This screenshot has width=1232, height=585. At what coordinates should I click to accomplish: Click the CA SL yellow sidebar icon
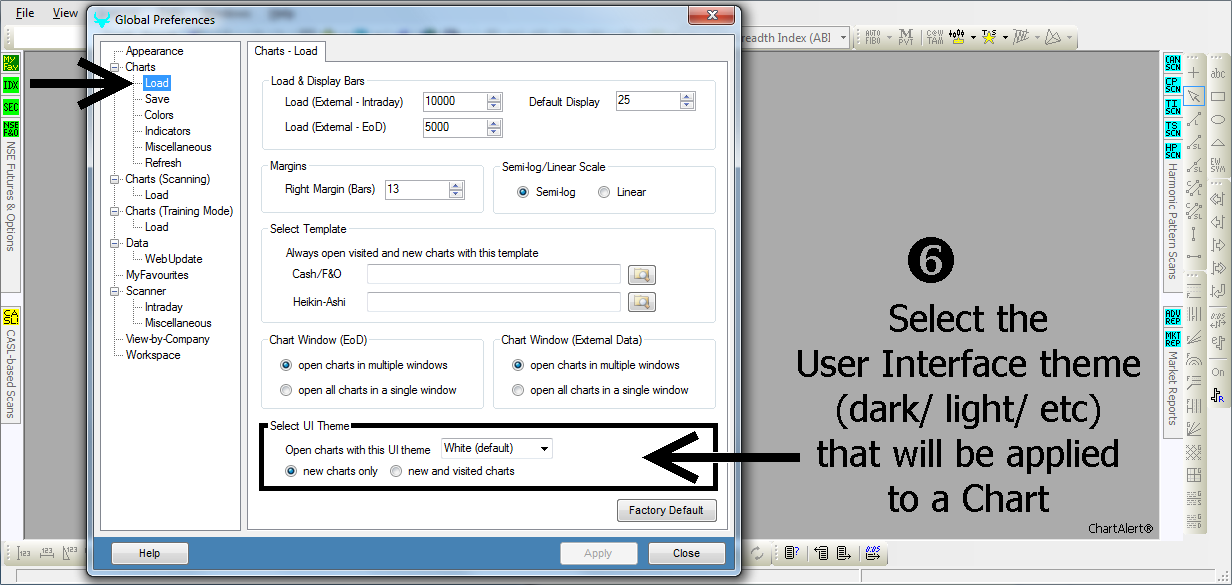coord(11,318)
